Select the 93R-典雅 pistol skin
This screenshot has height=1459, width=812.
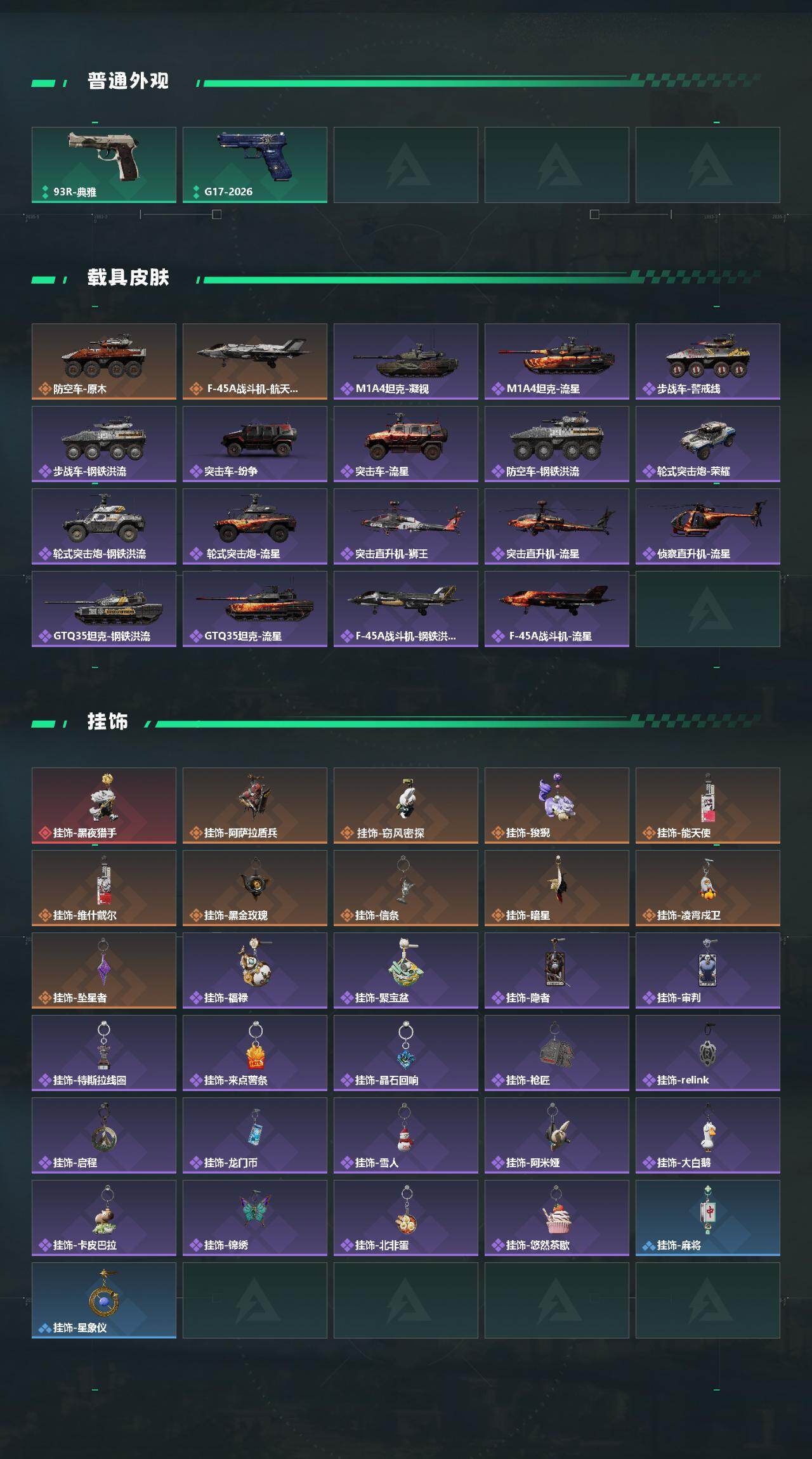[x=104, y=165]
